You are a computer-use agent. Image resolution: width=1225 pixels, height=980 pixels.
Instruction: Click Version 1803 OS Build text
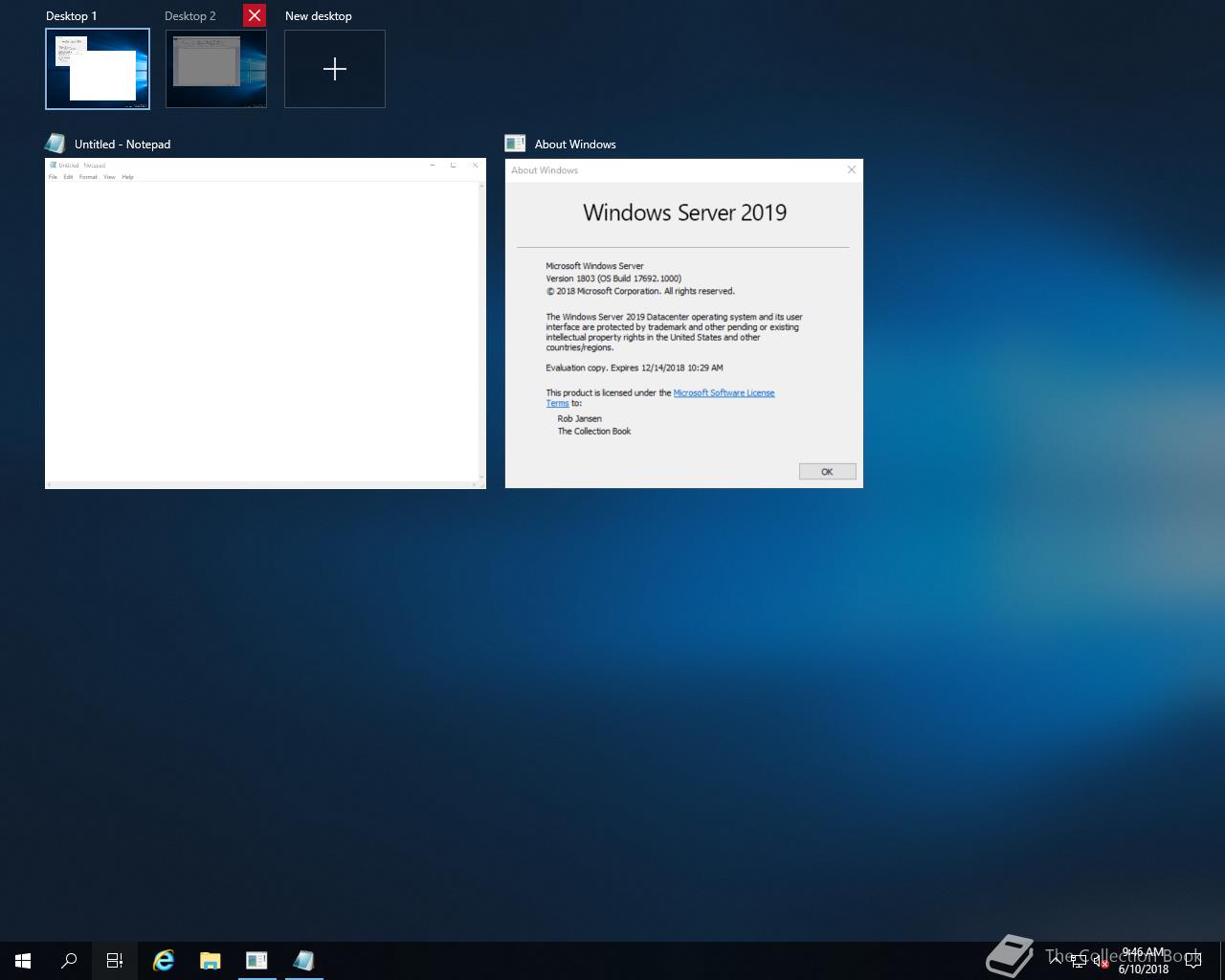click(613, 278)
